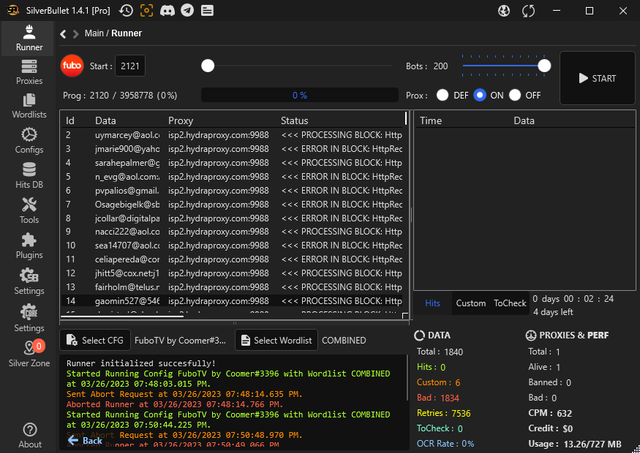
Task: Set proxy mode to DEF
Action: [x=442, y=95]
